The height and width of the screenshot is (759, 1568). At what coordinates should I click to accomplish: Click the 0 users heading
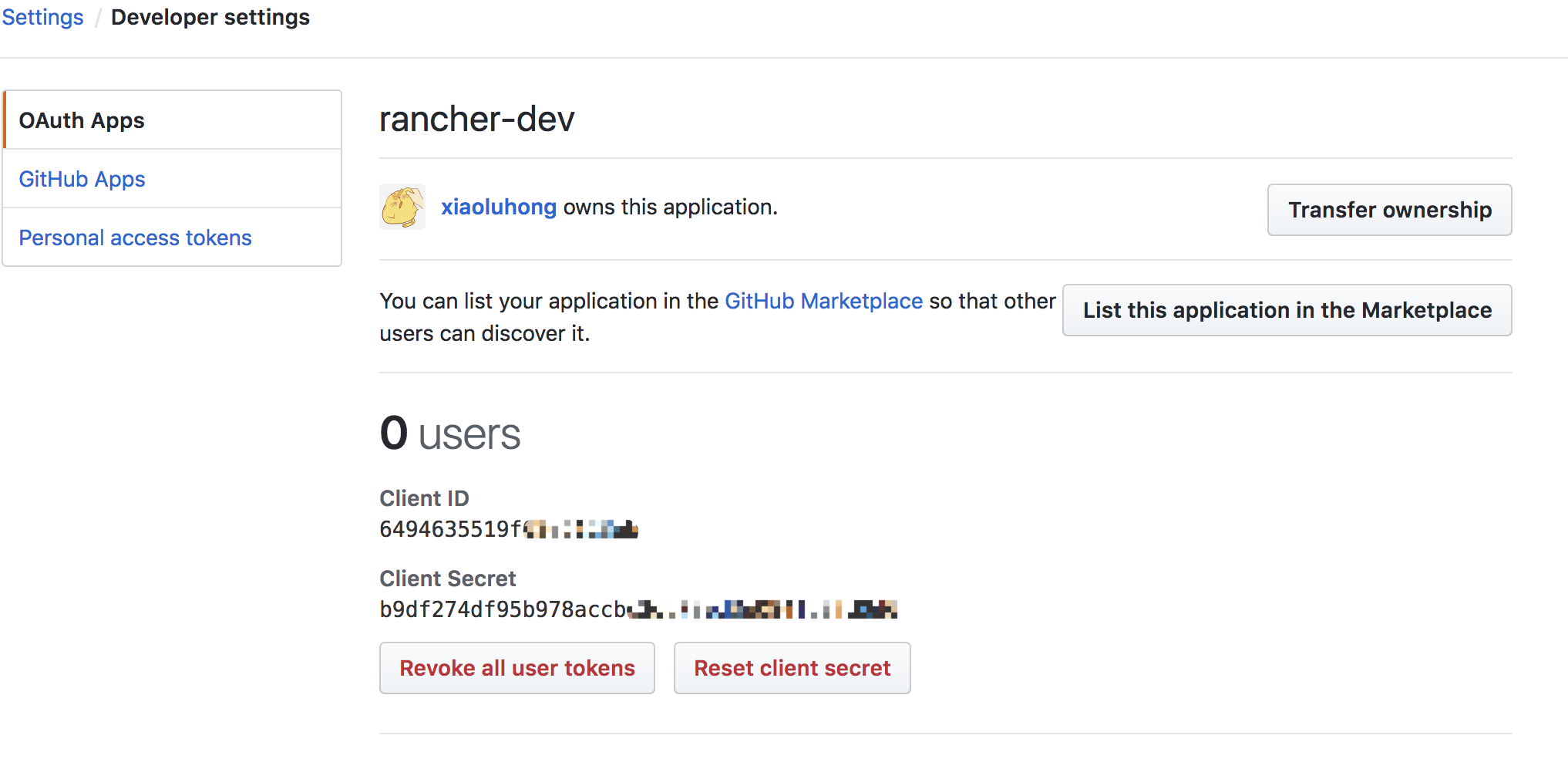tap(450, 433)
